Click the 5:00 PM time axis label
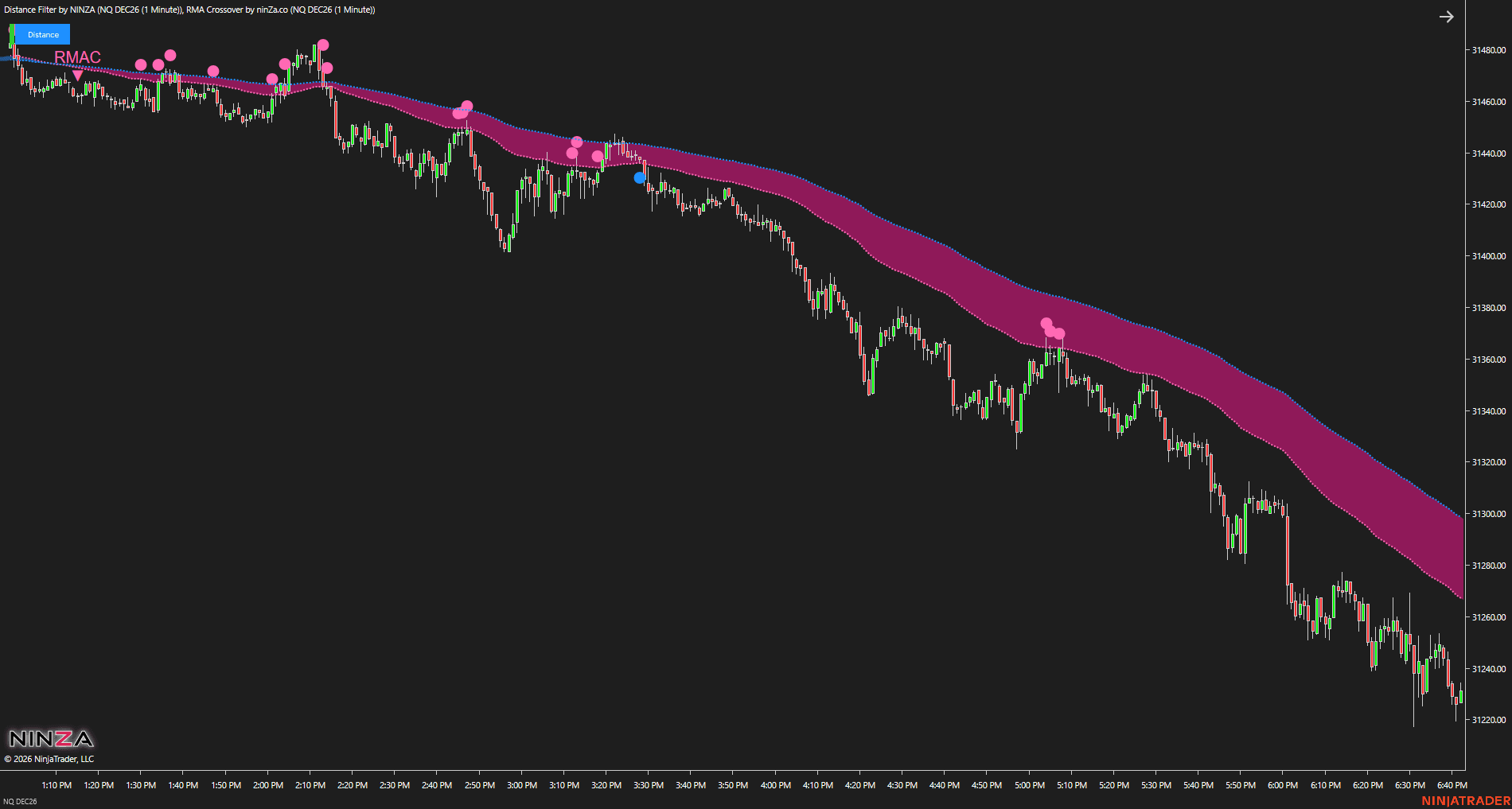 pyautogui.click(x=1030, y=785)
